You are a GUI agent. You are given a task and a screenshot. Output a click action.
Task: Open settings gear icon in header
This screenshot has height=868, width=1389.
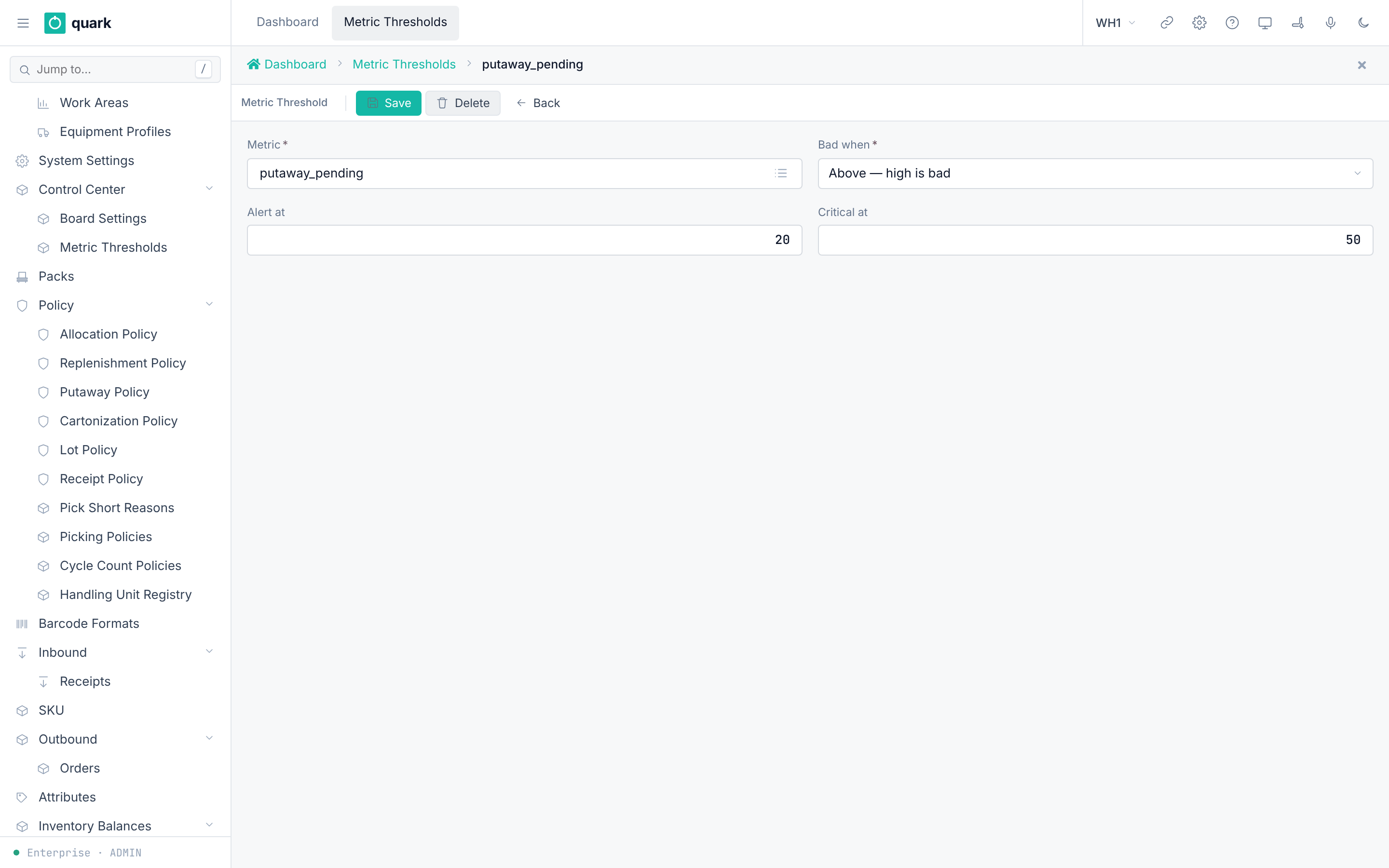coord(1199,23)
